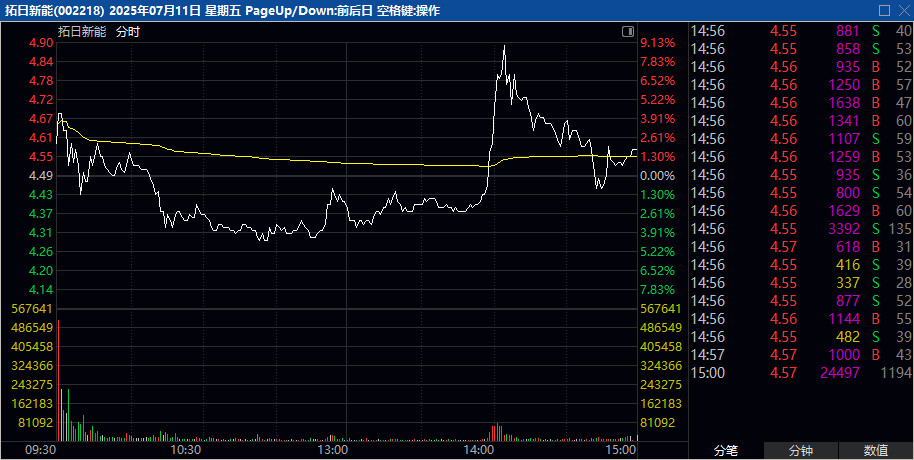
Task: Click the trade row with volume 1638
Action: [x=801, y=102]
